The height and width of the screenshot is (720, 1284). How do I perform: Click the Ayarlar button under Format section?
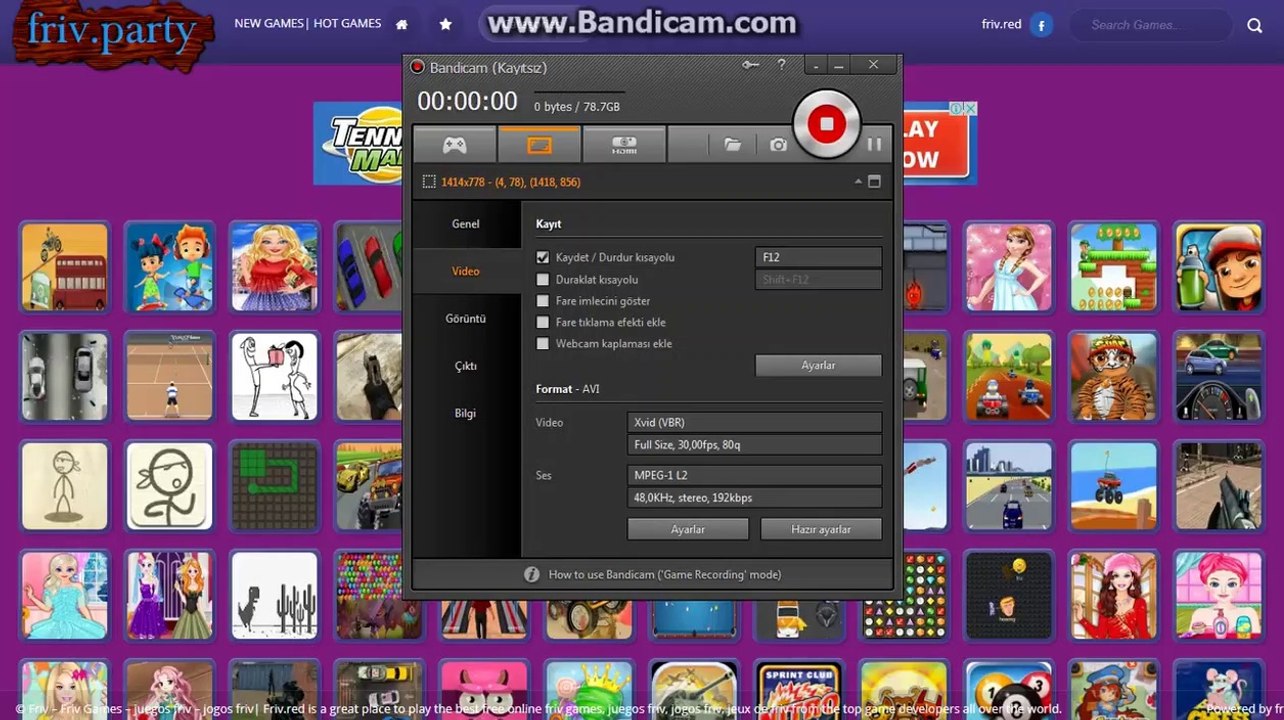688,529
